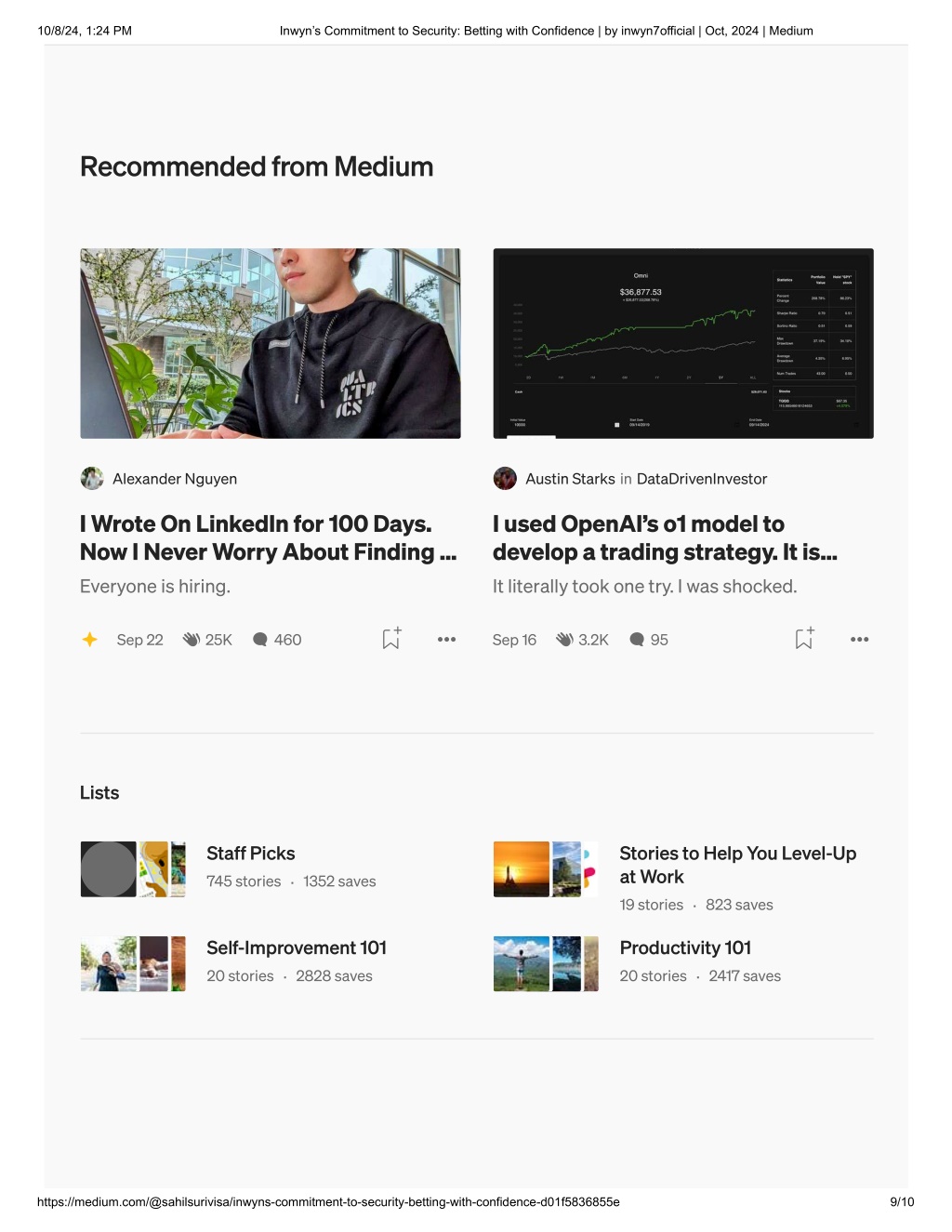This screenshot has height=1232, width=952.
Task: Open Austin Starks' profile avatar
Action: (505, 479)
